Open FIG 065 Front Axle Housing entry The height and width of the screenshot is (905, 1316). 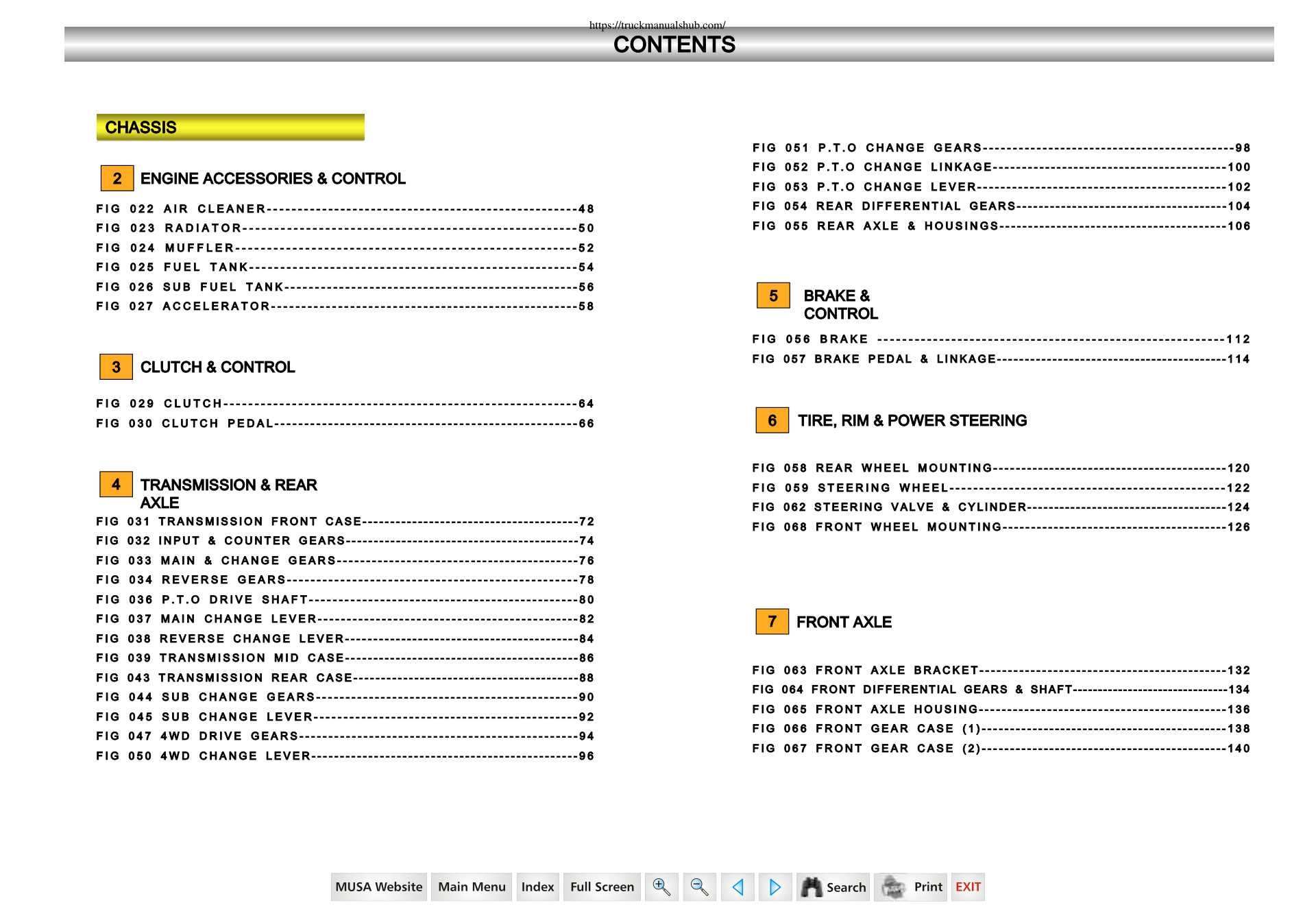click(1001, 710)
